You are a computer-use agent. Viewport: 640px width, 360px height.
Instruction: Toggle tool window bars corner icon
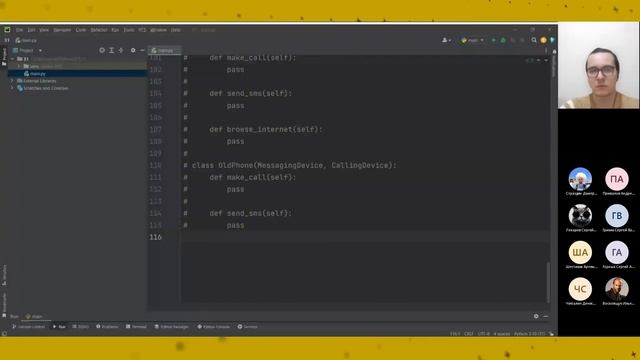4,334
